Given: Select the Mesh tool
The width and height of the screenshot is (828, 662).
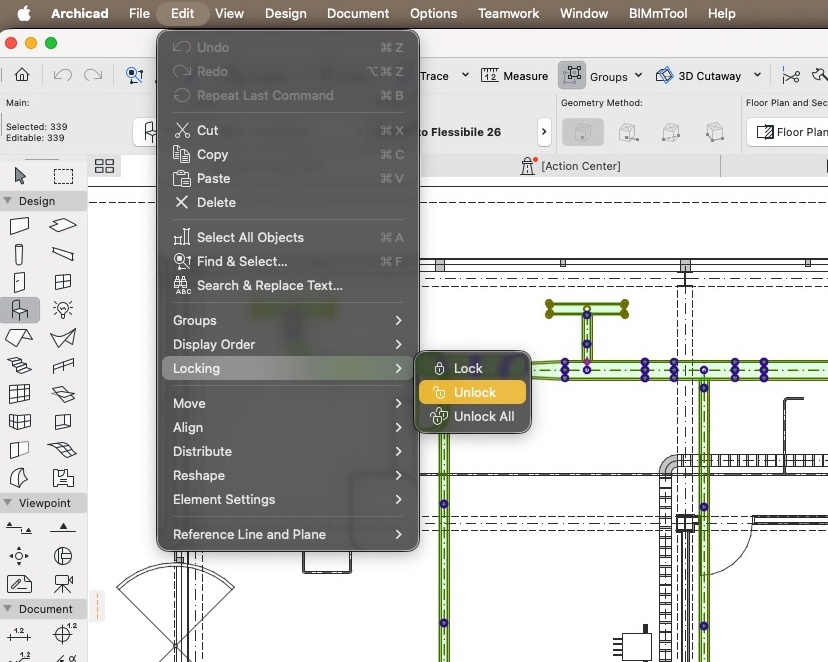Looking at the screenshot, I should (62, 449).
